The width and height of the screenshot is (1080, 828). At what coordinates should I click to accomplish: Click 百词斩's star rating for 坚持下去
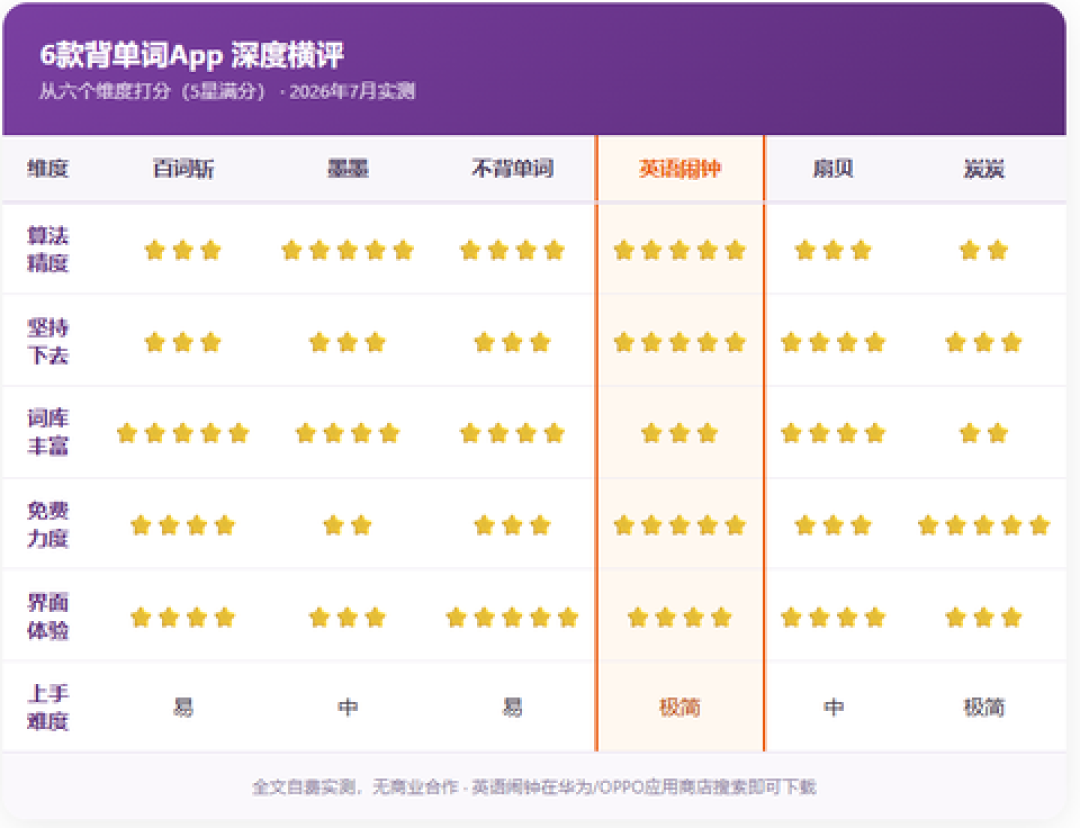click(x=183, y=342)
